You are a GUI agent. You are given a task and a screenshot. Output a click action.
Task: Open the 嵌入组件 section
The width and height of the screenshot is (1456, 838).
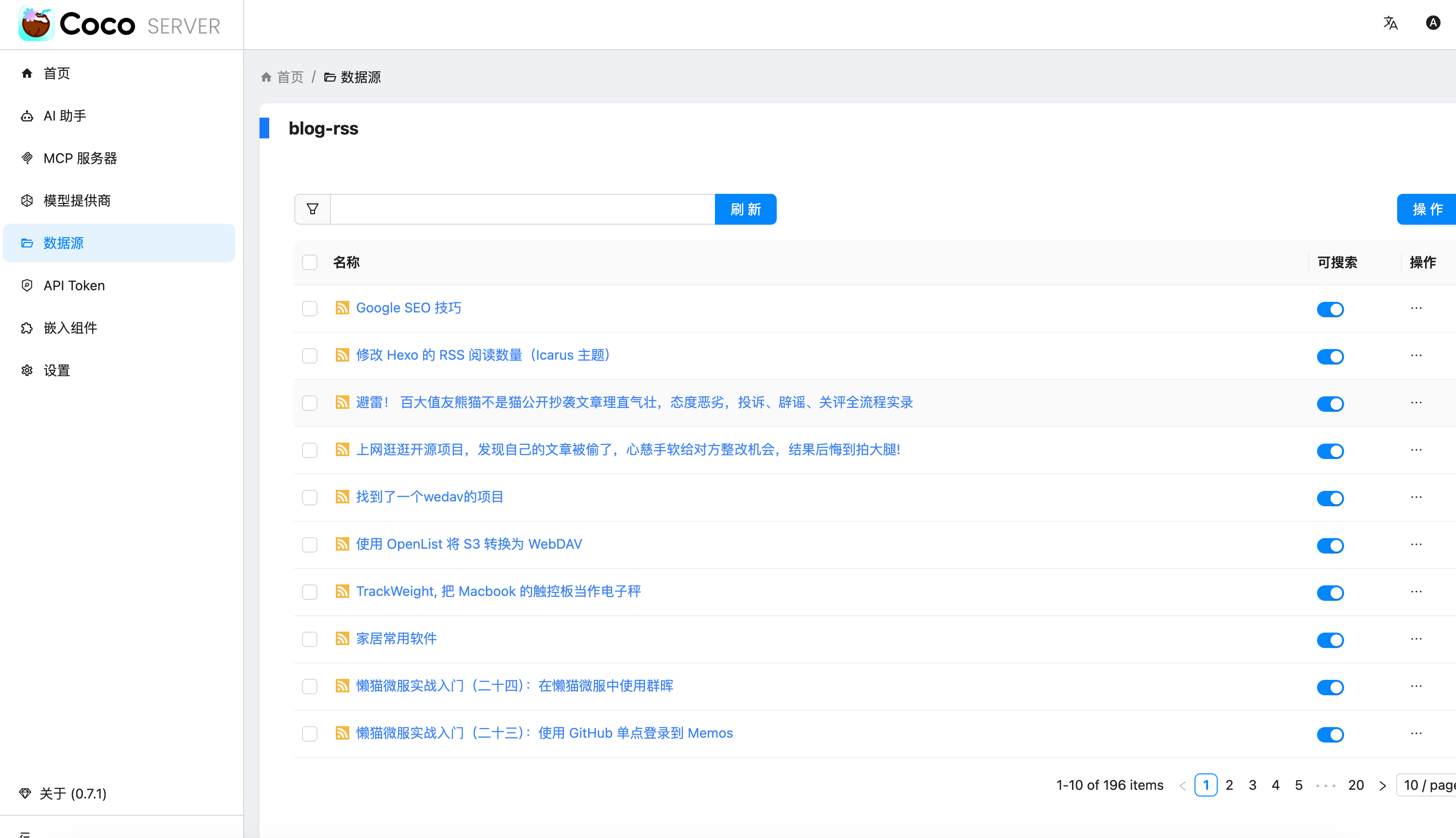pos(71,327)
